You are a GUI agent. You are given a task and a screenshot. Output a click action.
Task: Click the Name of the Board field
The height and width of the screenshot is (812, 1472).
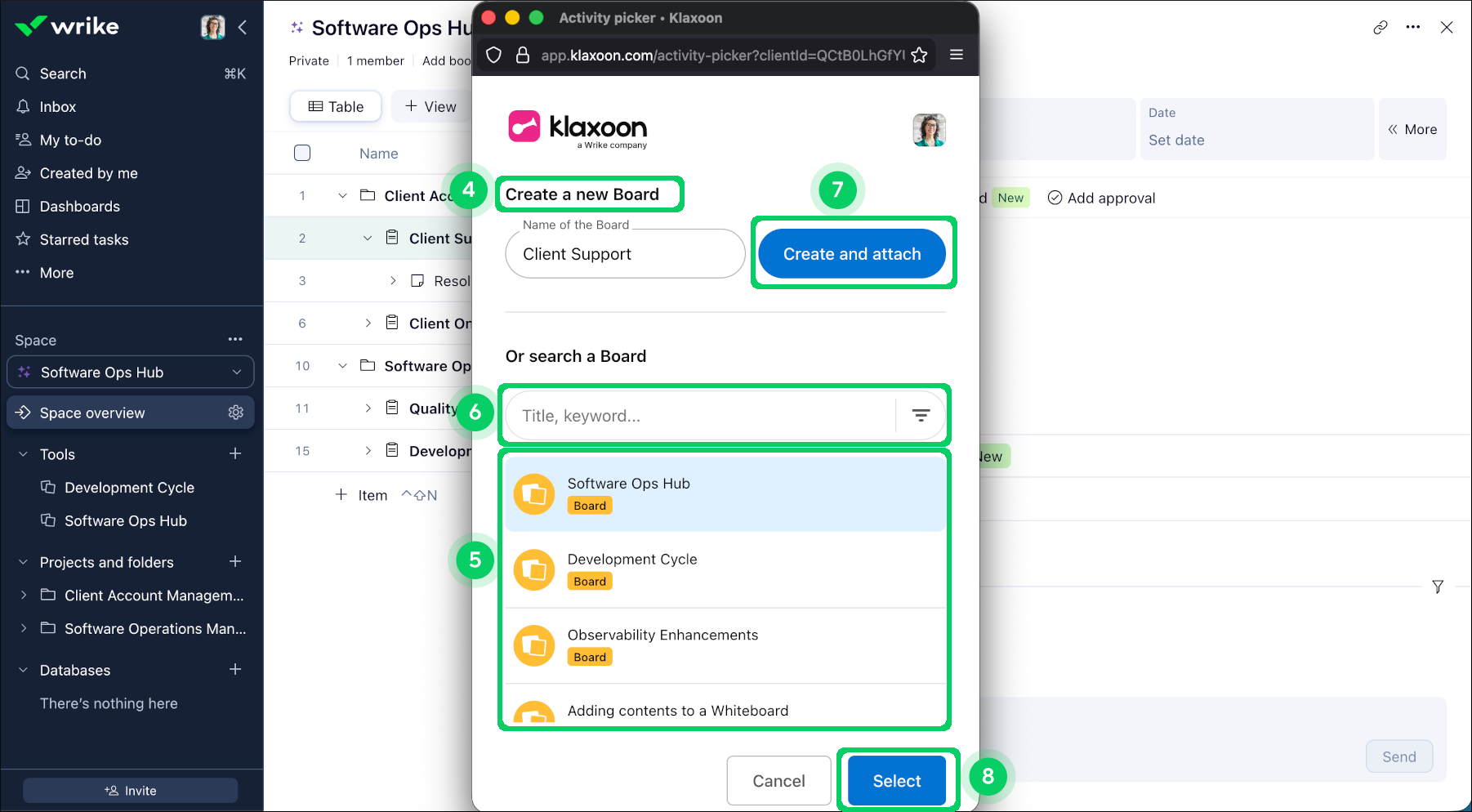[x=625, y=254]
